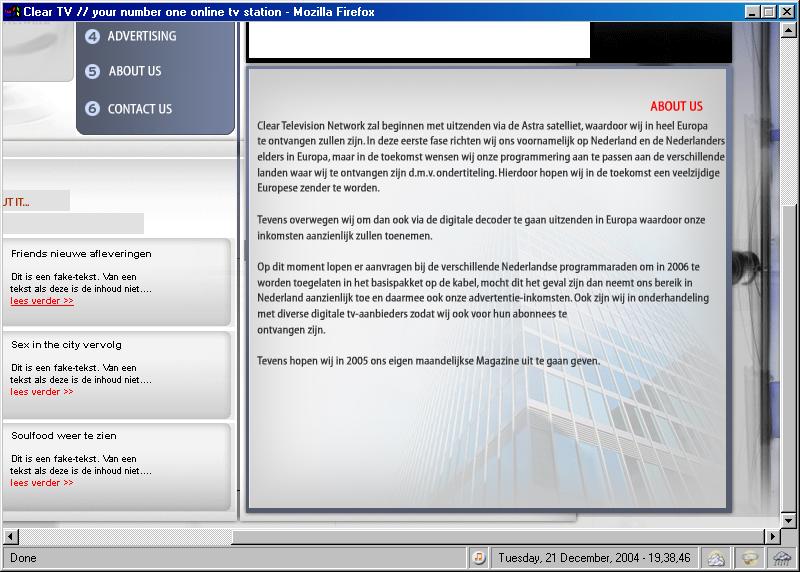The image size is (800, 572).
Task: Click the horizontal scrollbar thumb
Action: (x=498, y=536)
